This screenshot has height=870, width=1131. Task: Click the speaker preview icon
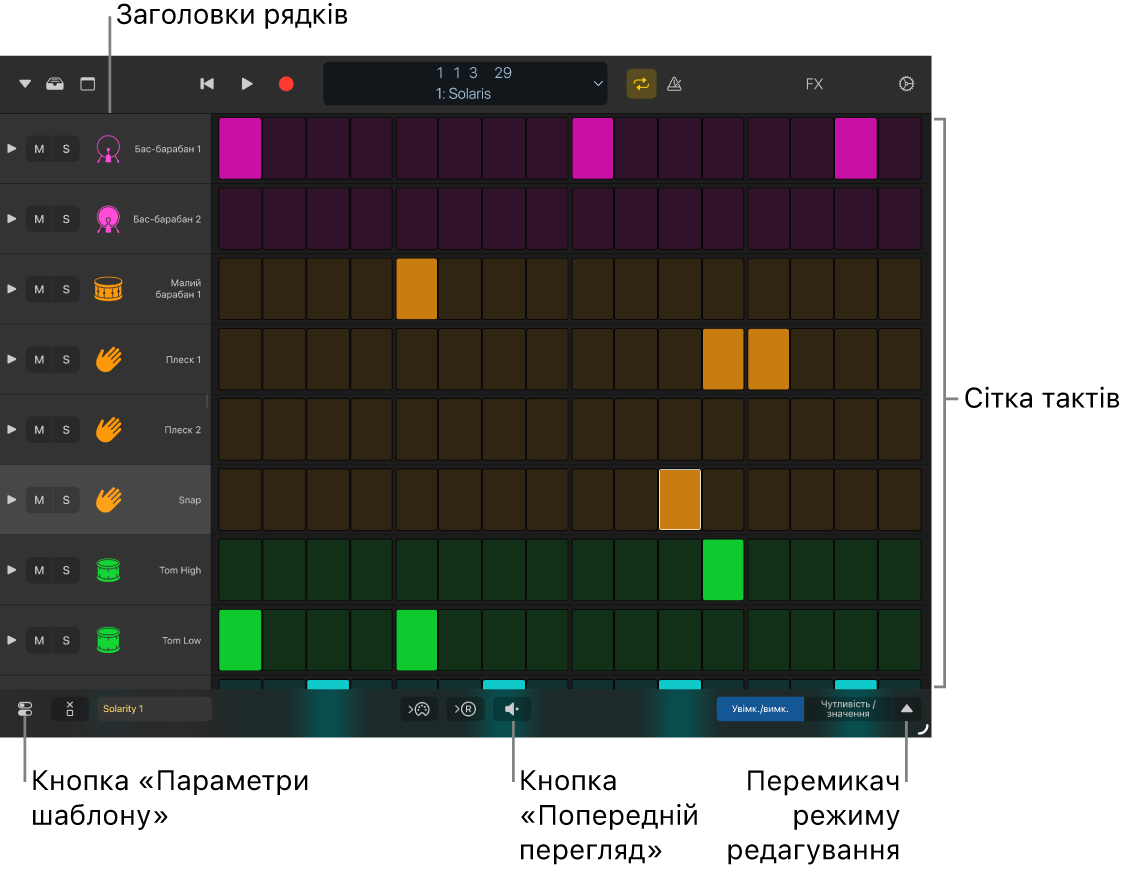(512, 709)
